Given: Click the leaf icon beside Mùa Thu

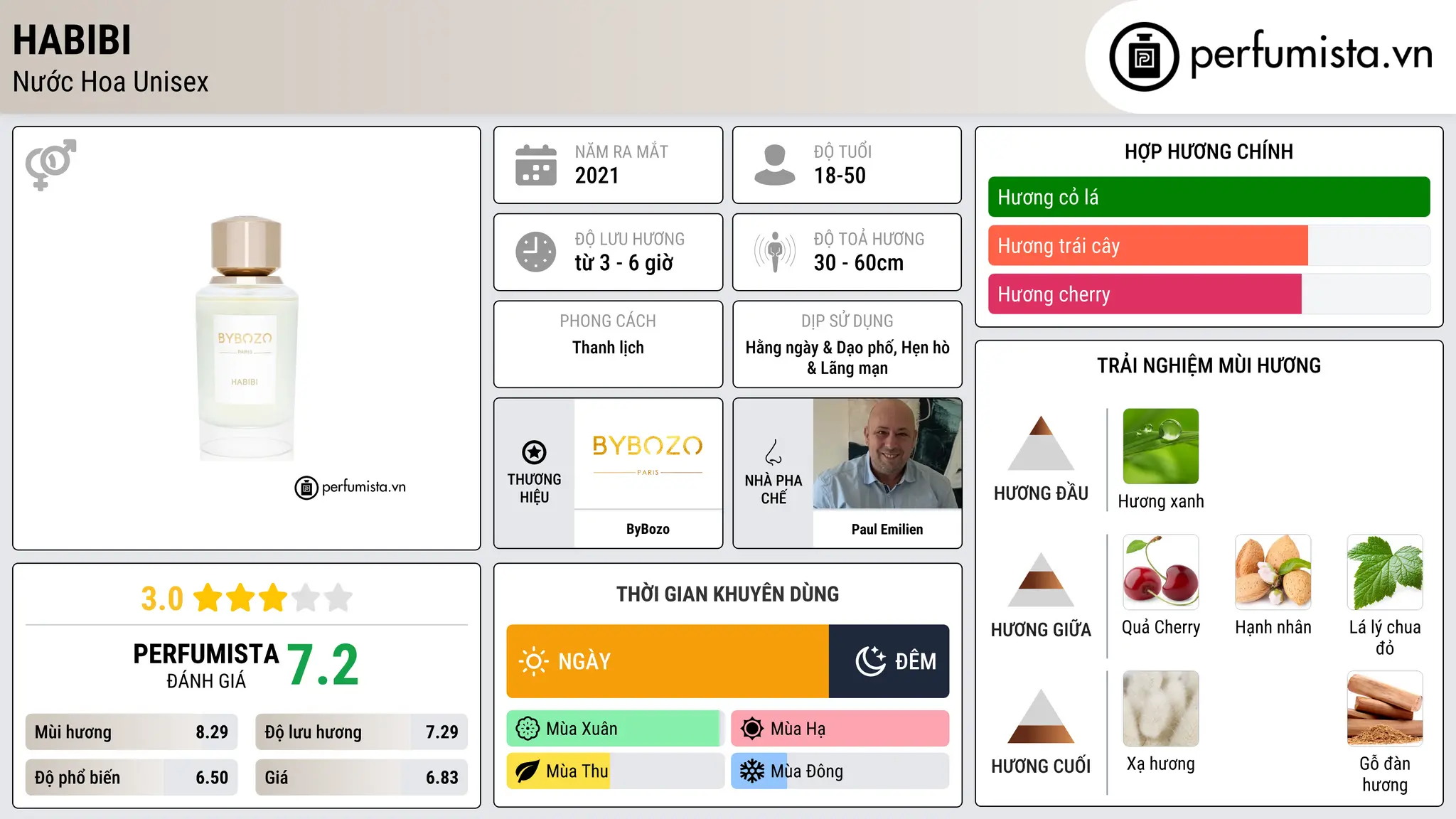Looking at the screenshot, I should tap(528, 771).
